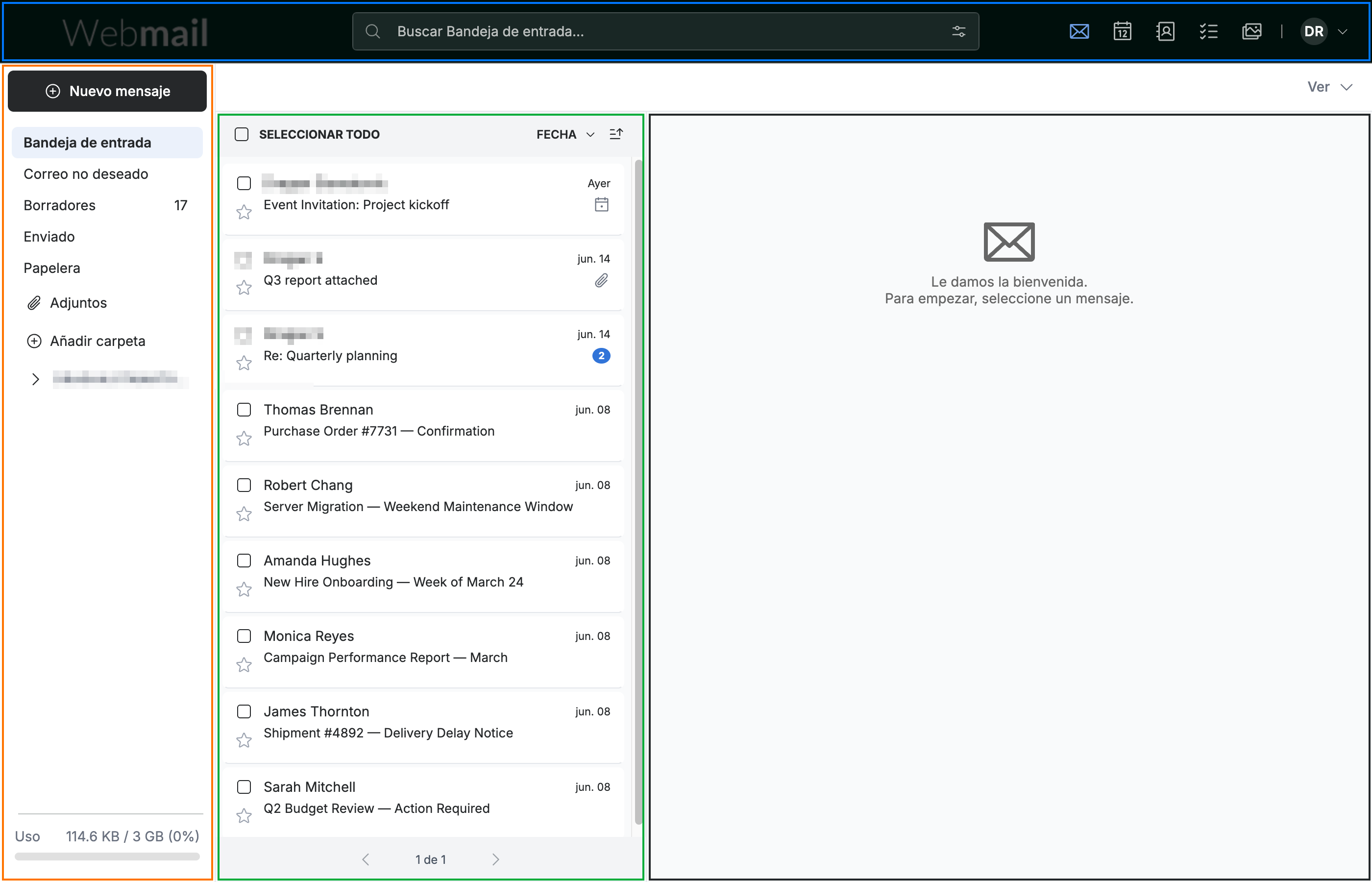Star the Event Invitation: Project kickoff message
This screenshot has width=1372, height=882.
coord(244,213)
